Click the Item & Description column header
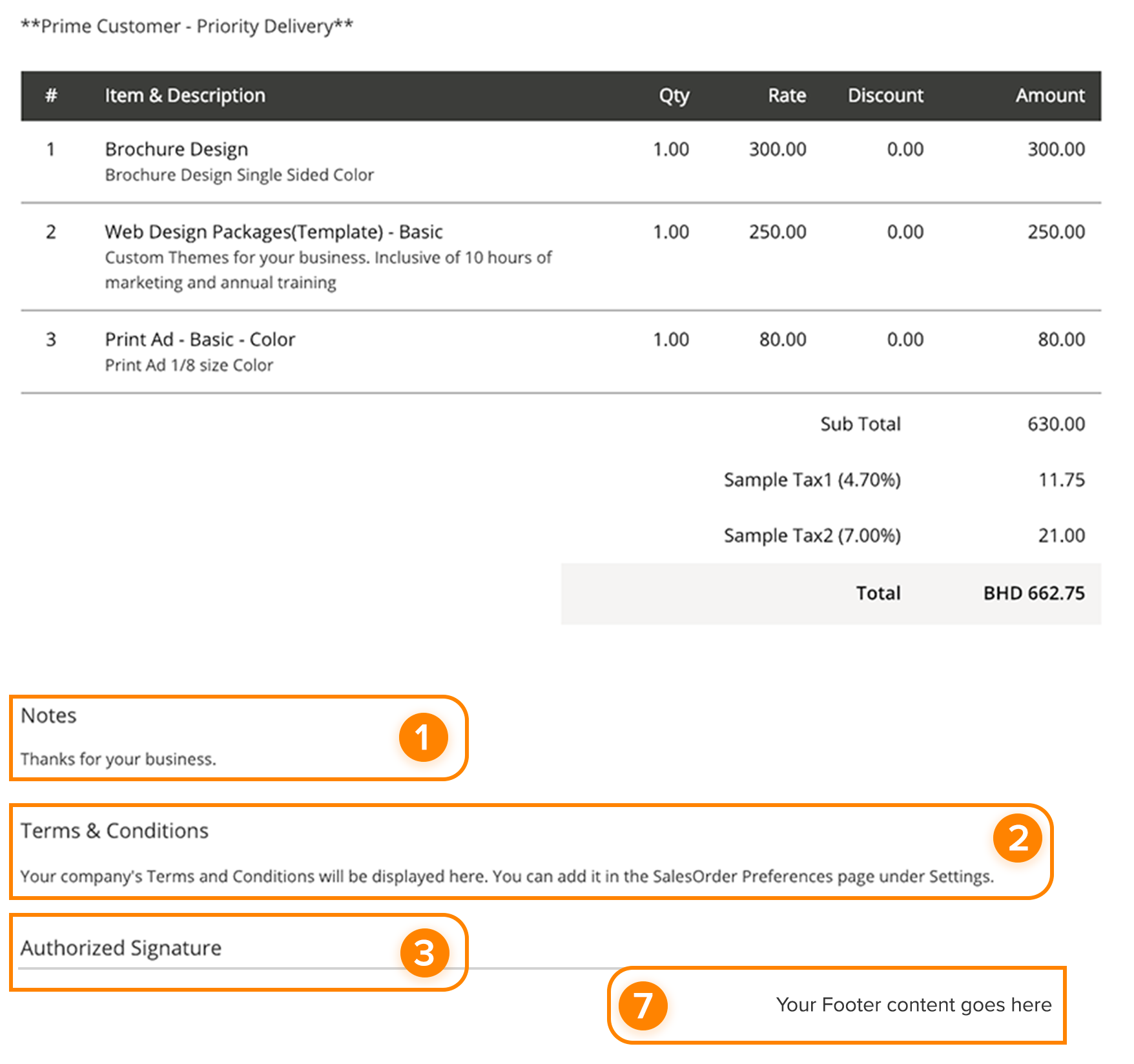Screen dimensions: 1134x1064 (x=185, y=96)
